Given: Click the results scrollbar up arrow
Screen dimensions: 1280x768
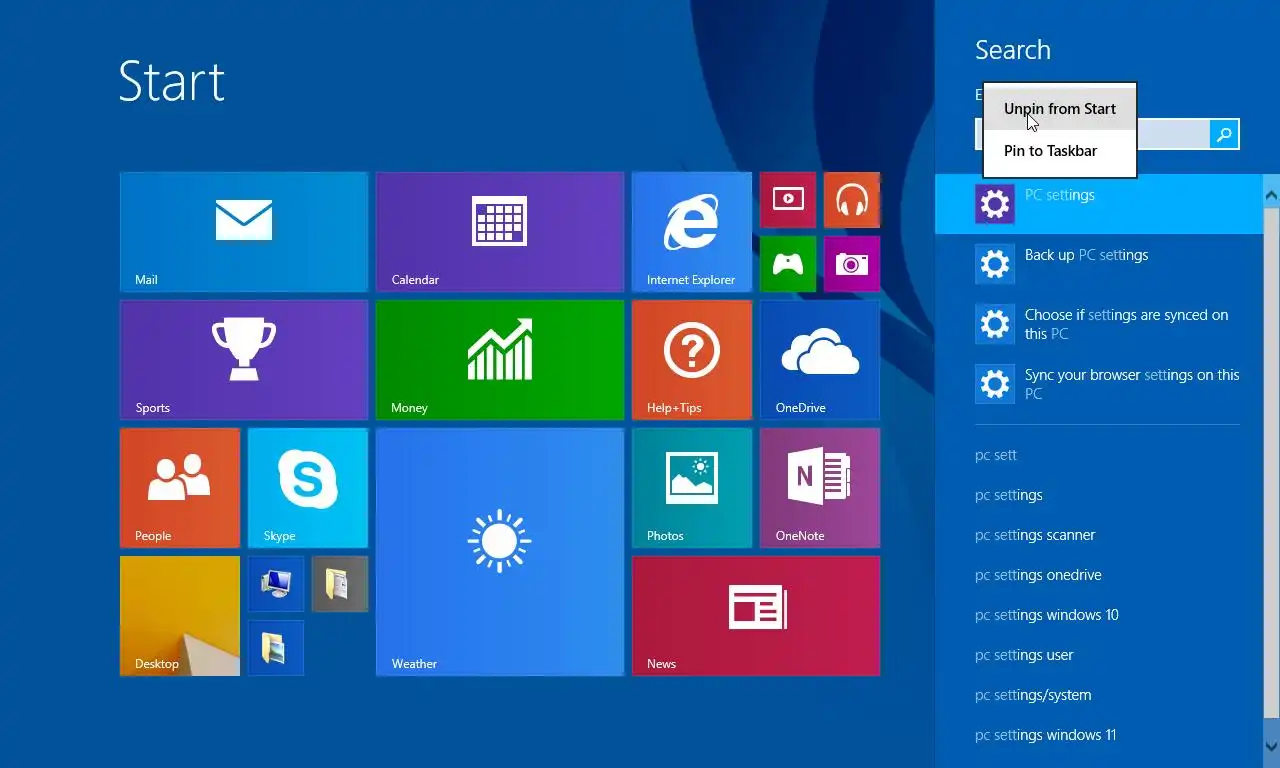Looking at the screenshot, I should [x=1272, y=195].
